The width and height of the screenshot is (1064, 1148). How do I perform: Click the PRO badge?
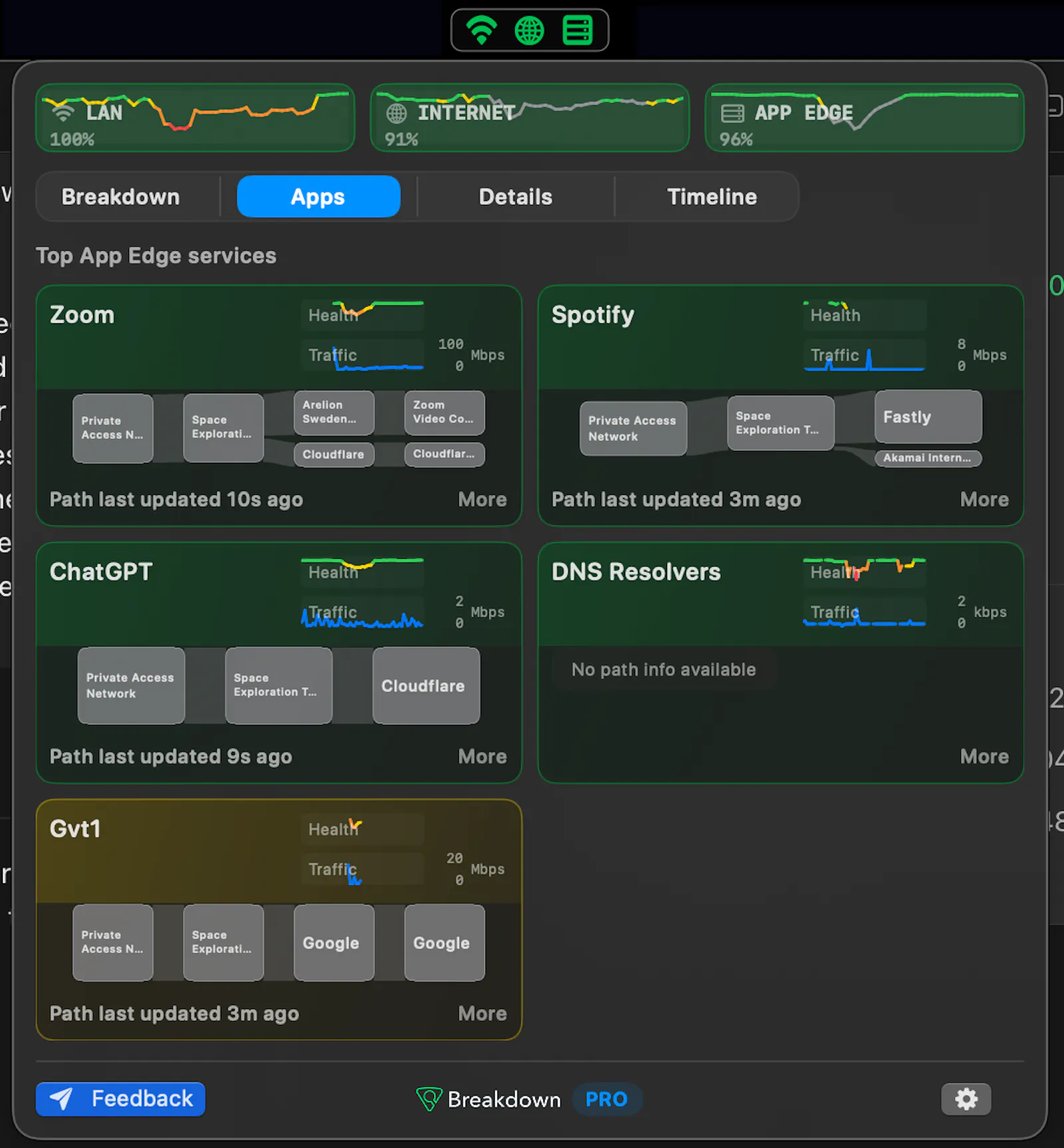click(x=607, y=1099)
